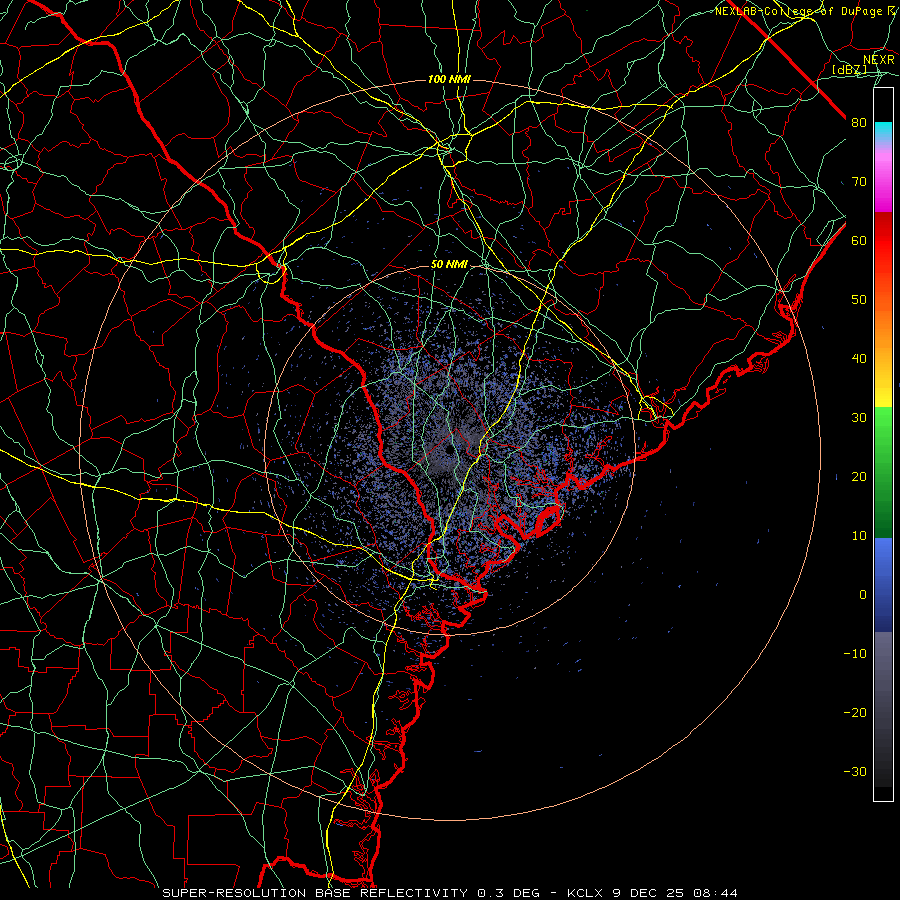Click the 70 value on the dBZ scale
Screen dimensions: 900x900
pyautogui.click(x=859, y=181)
